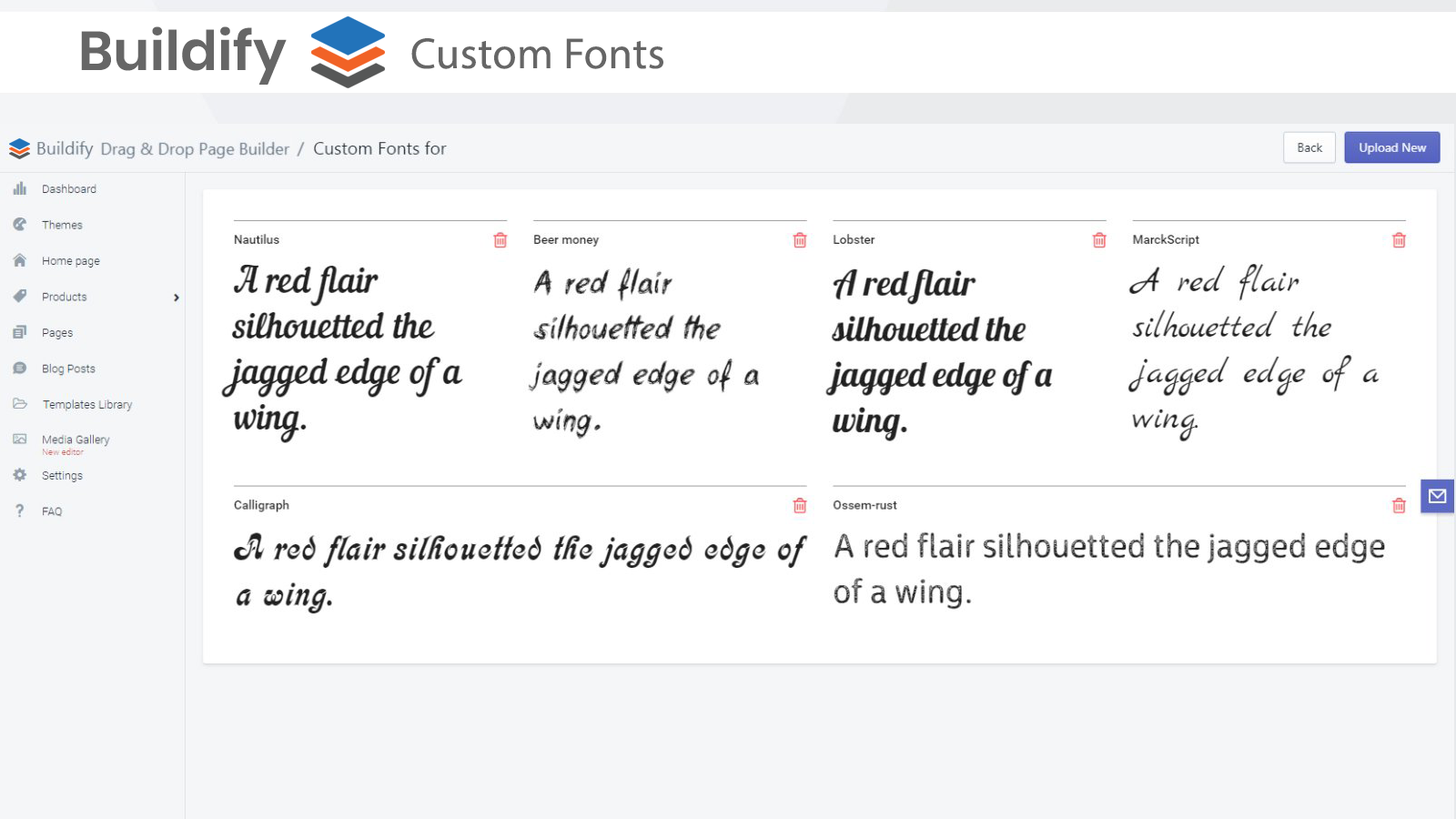The height and width of the screenshot is (819, 1456).
Task: Open the mail contact widget
Action: tap(1438, 496)
